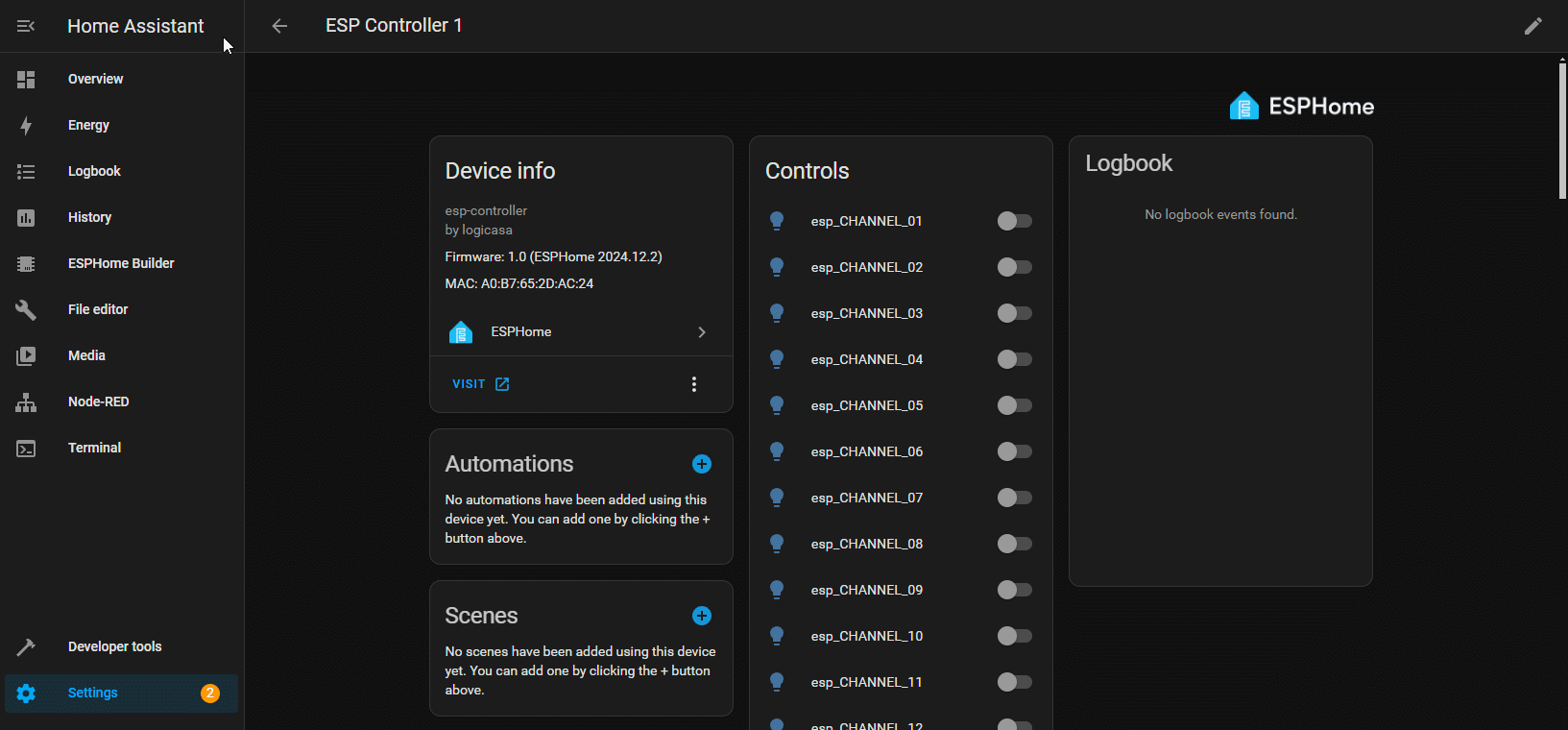Add a new automation with plus icon
This screenshot has width=1568, height=730.
pyautogui.click(x=702, y=464)
